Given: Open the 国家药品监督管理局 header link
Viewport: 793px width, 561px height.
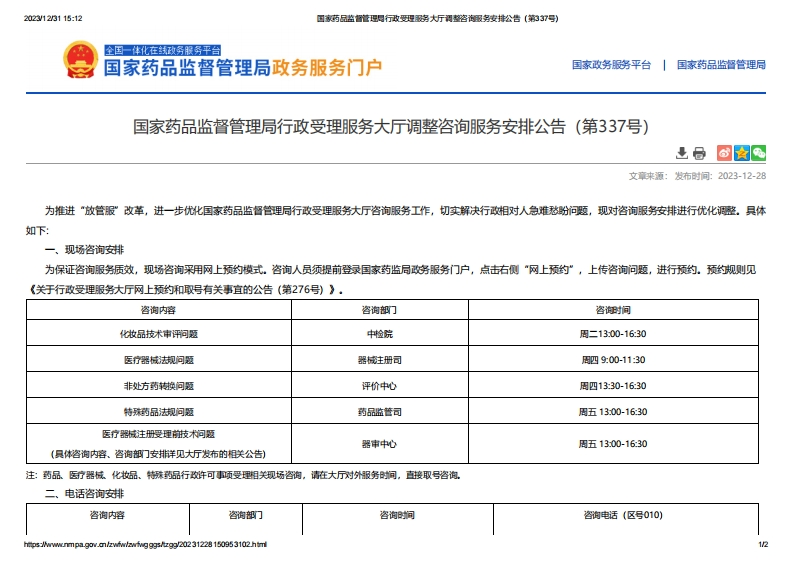Looking at the screenshot, I should (721, 65).
